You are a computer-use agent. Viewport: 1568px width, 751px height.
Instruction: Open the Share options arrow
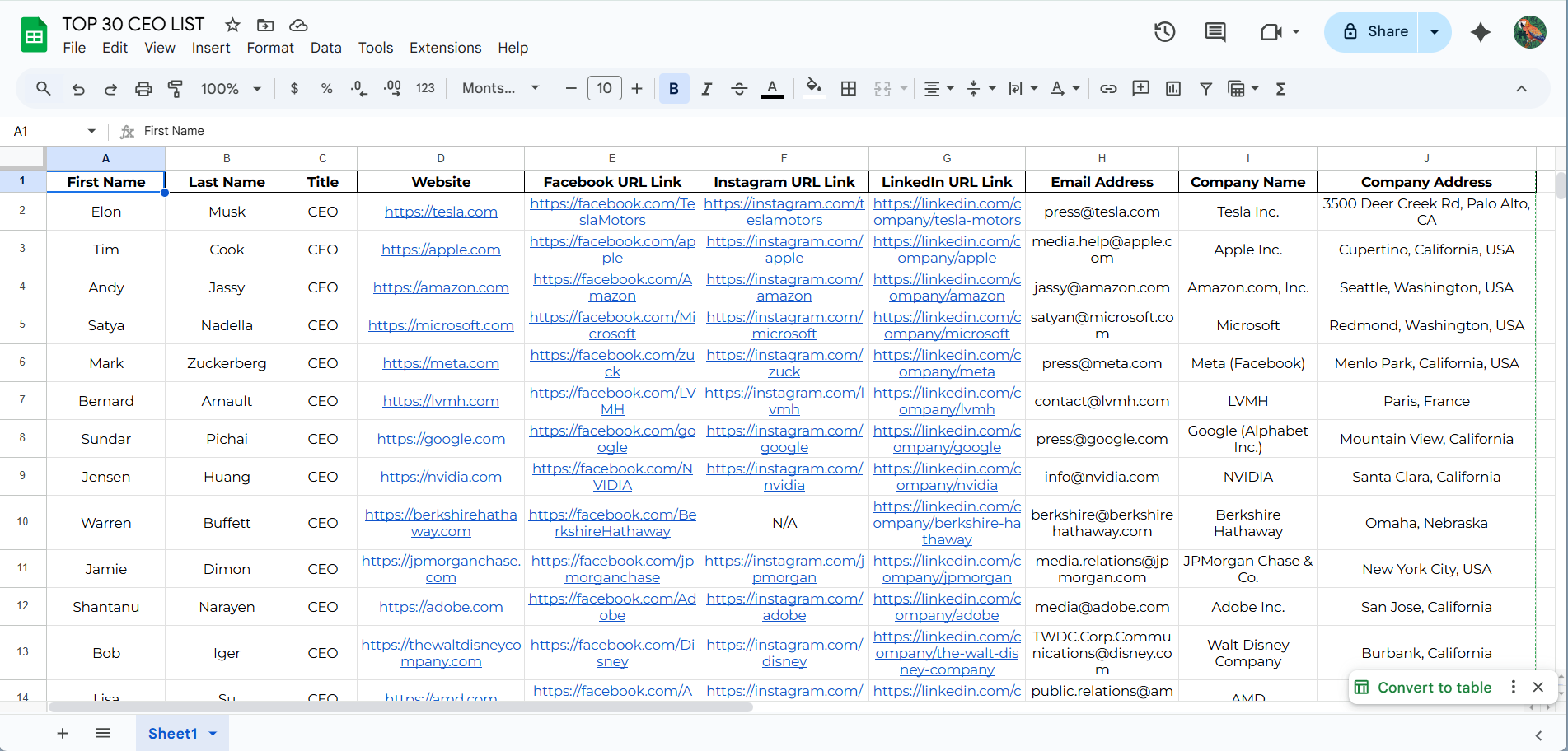1435,32
